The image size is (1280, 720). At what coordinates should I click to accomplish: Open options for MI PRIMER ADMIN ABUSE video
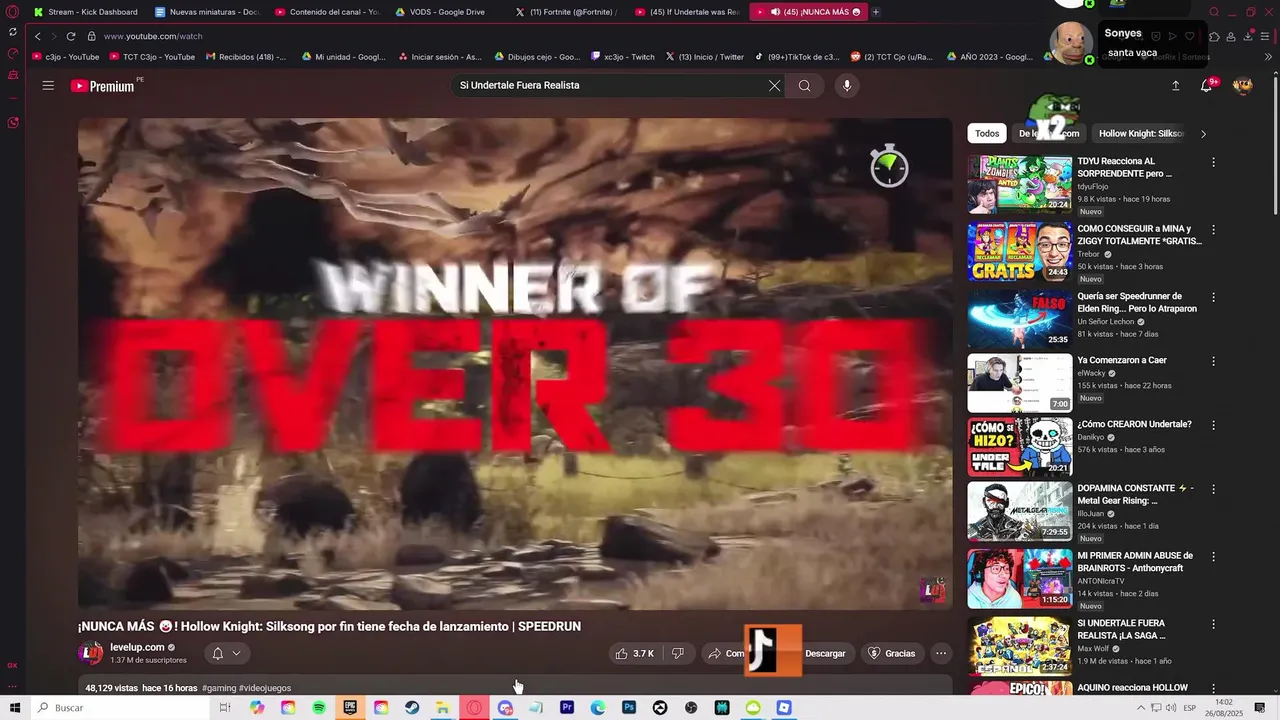point(1214,556)
